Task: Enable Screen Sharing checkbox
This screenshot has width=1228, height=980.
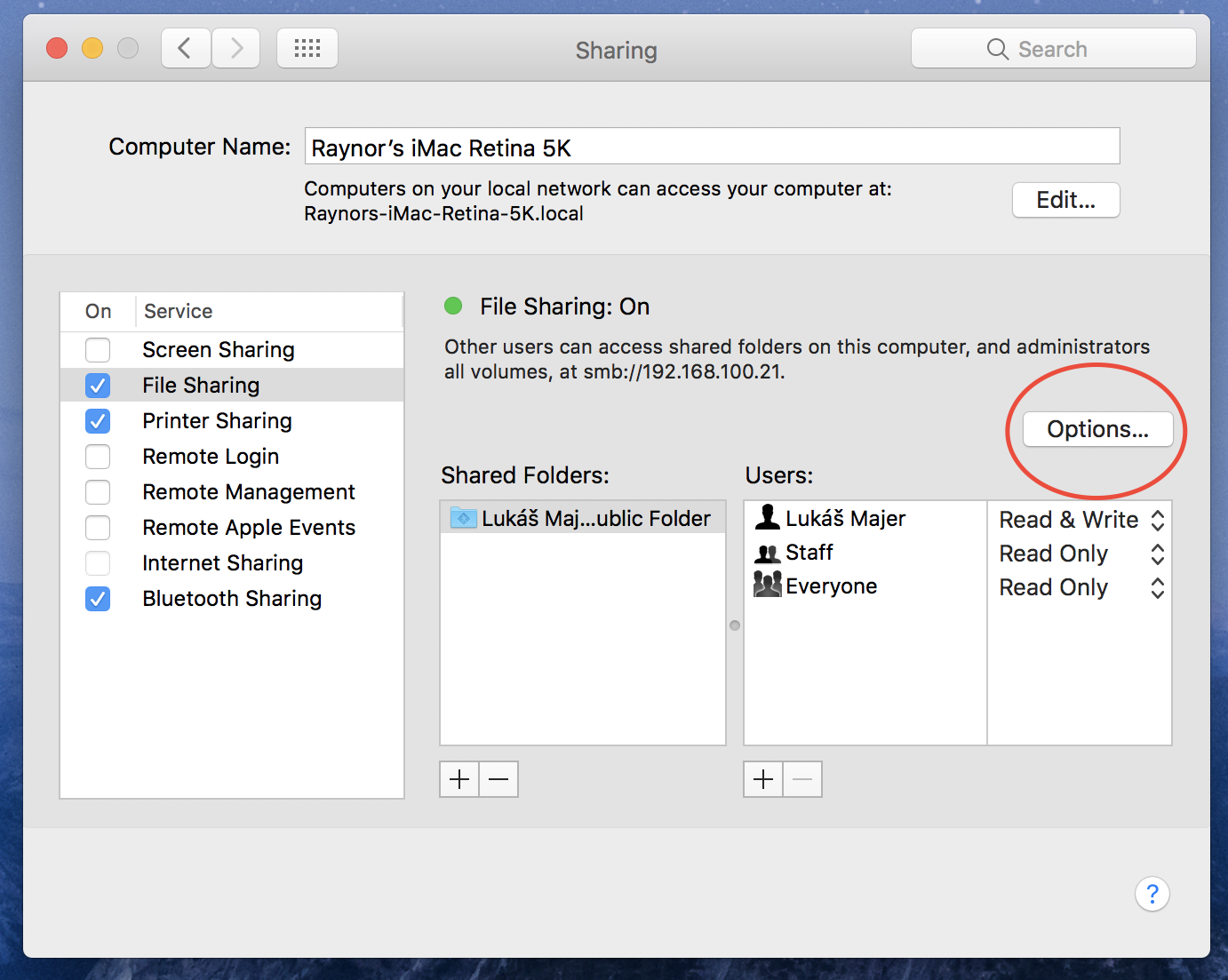Action: tap(98, 350)
